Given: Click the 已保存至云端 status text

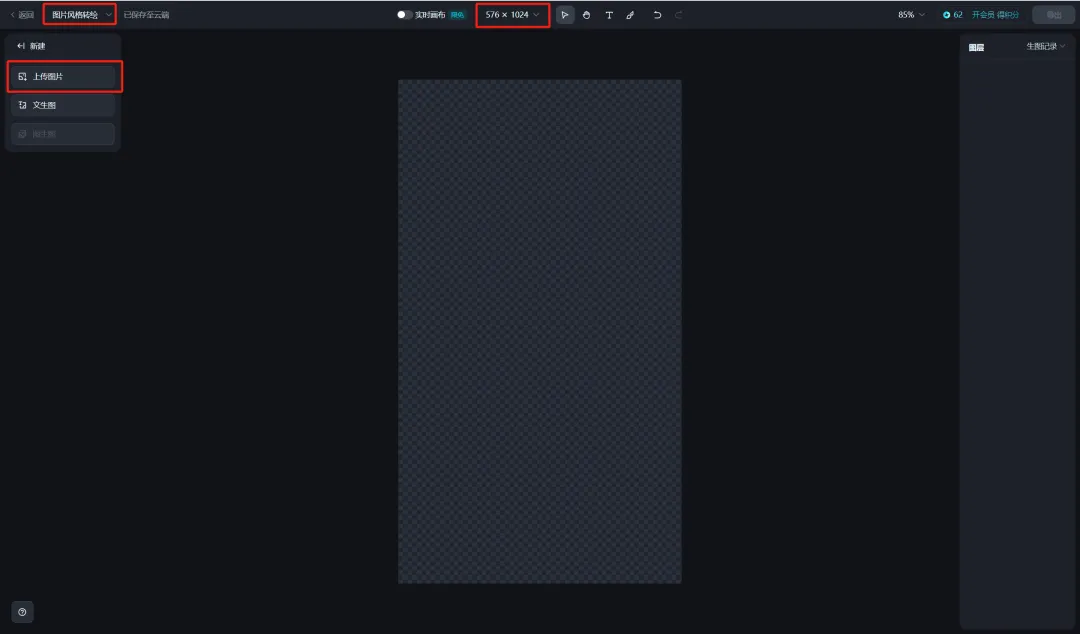Looking at the screenshot, I should [x=146, y=14].
